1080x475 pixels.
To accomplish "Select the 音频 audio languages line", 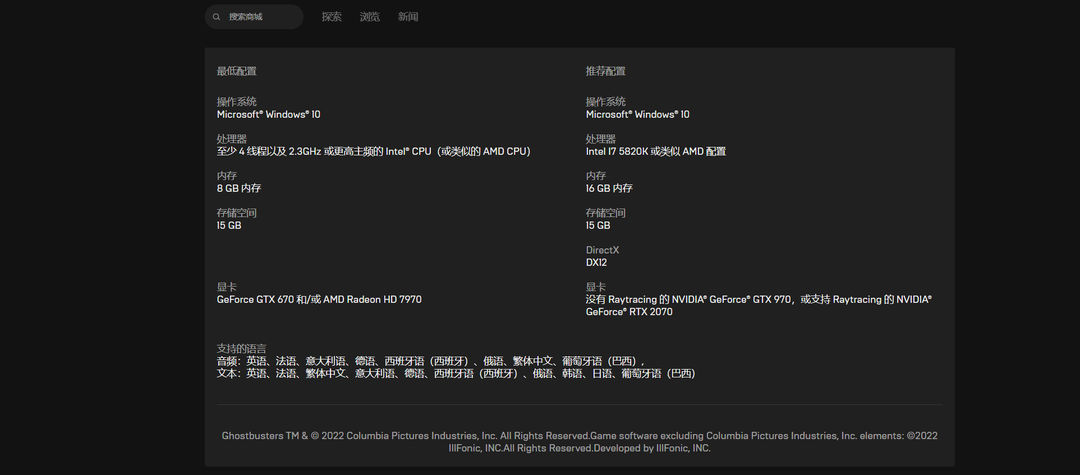I will coord(432,361).
